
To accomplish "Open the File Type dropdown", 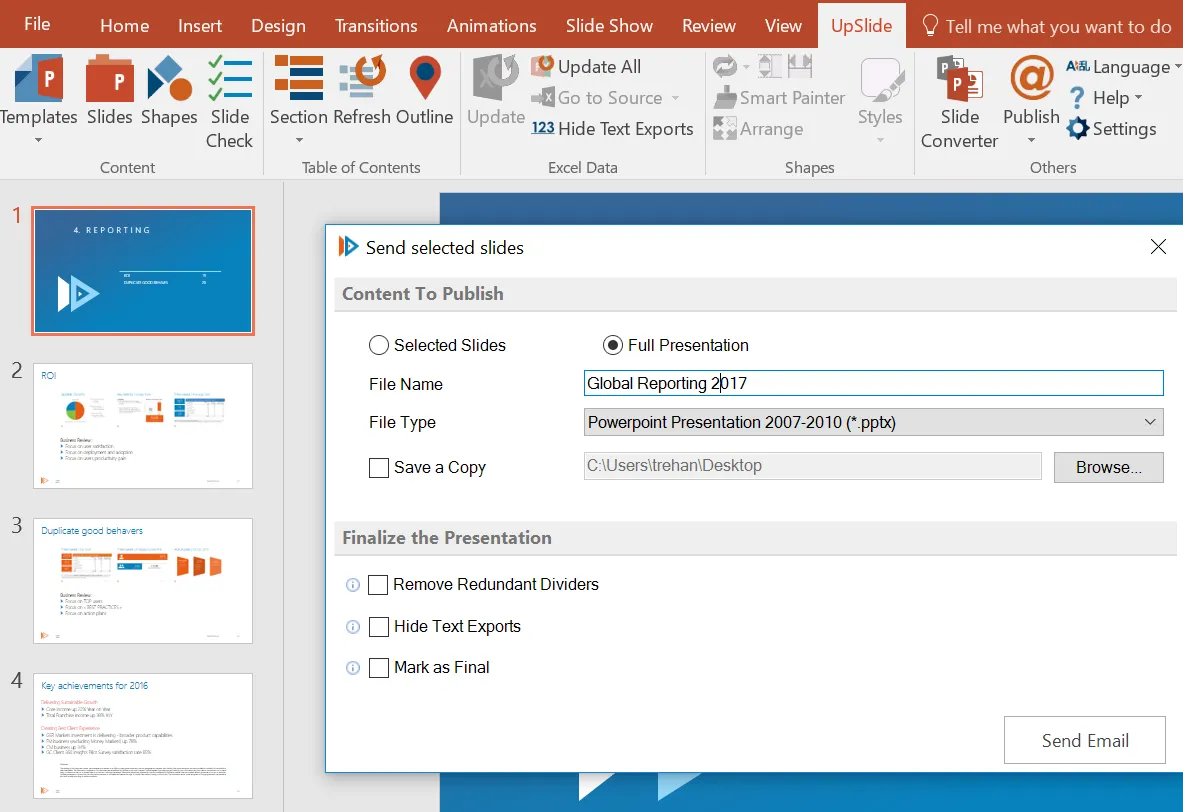I will (1150, 422).
